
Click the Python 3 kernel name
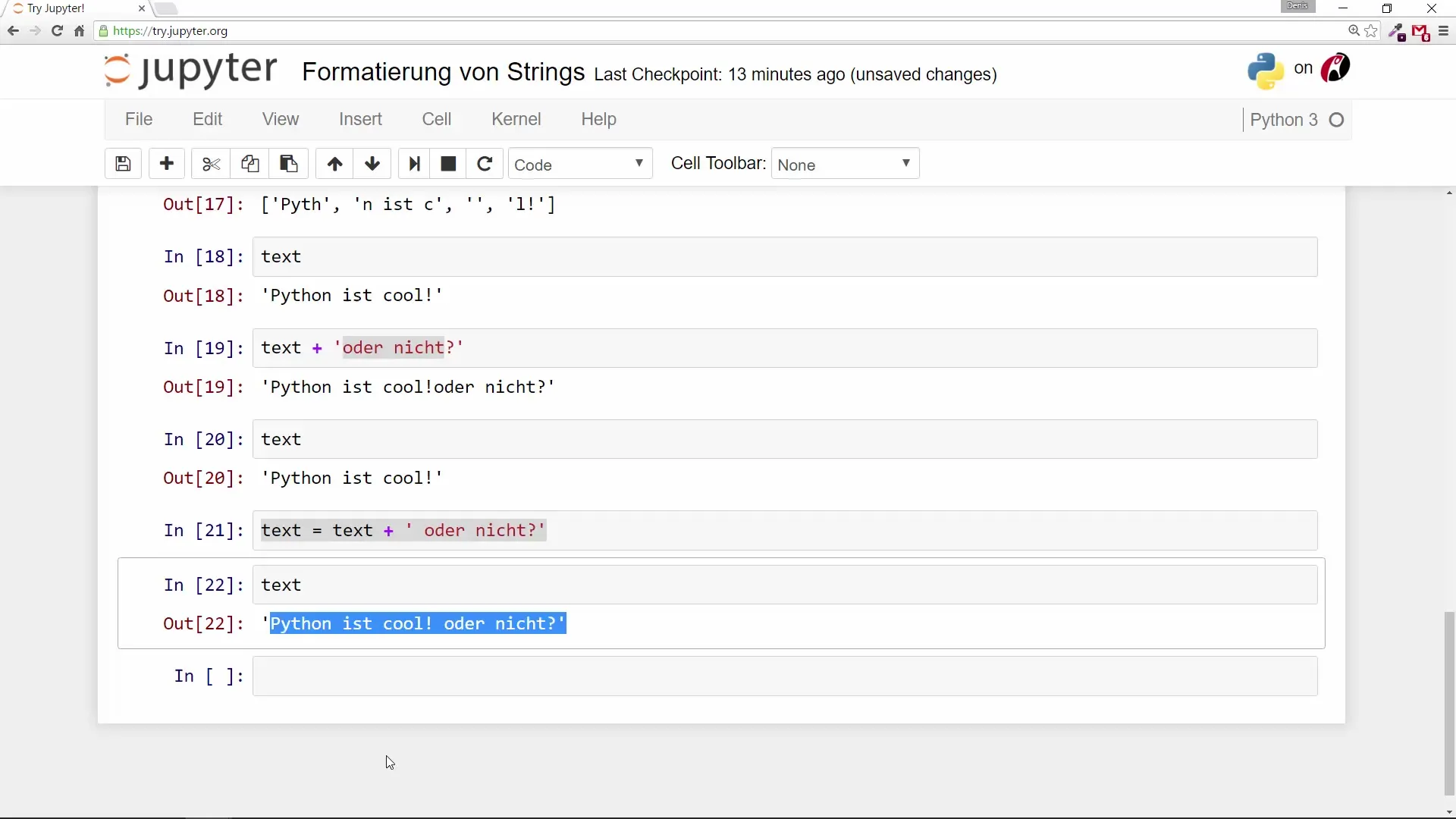click(x=1284, y=120)
